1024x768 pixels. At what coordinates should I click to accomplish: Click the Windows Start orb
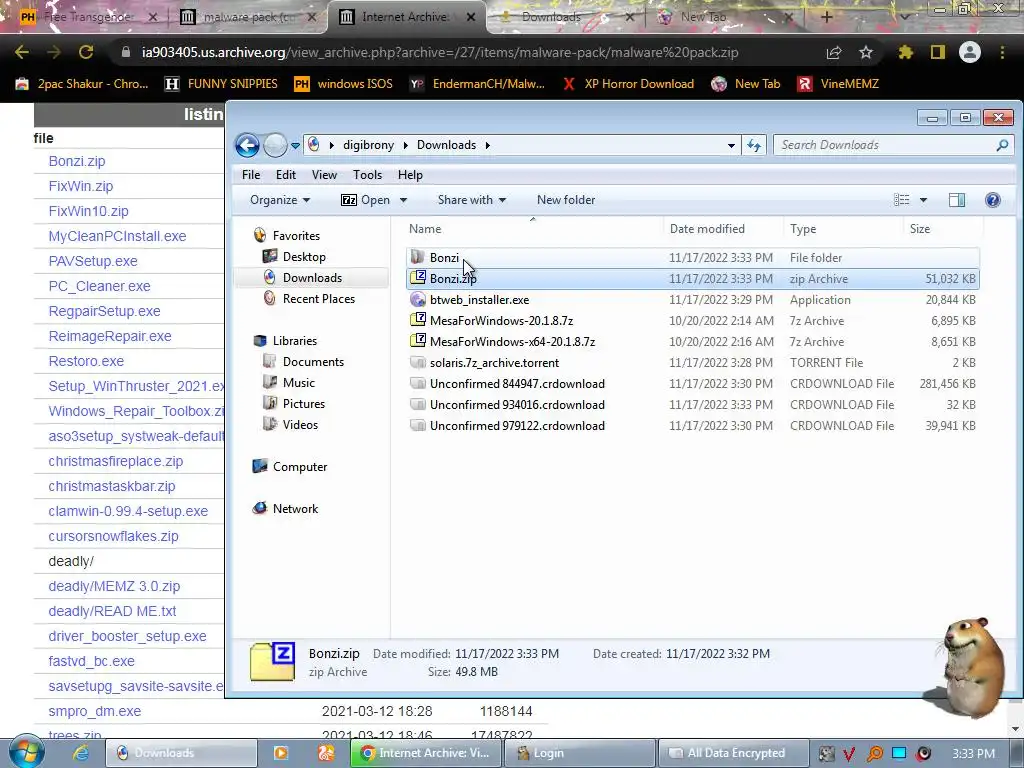27,752
